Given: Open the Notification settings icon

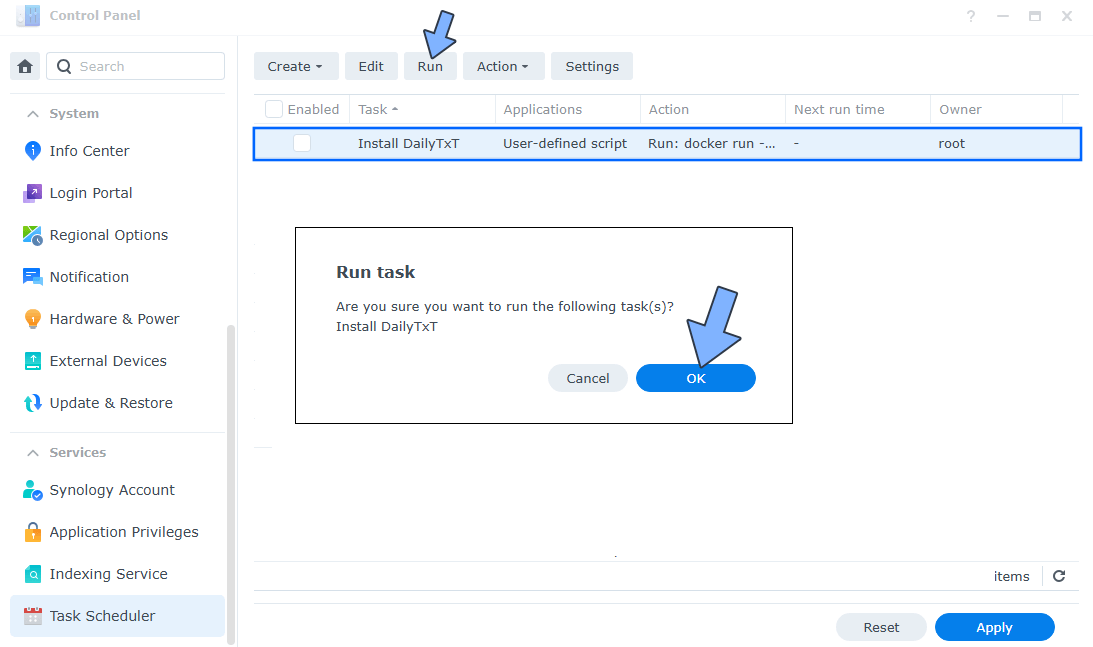Looking at the screenshot, I should point(31,277).
